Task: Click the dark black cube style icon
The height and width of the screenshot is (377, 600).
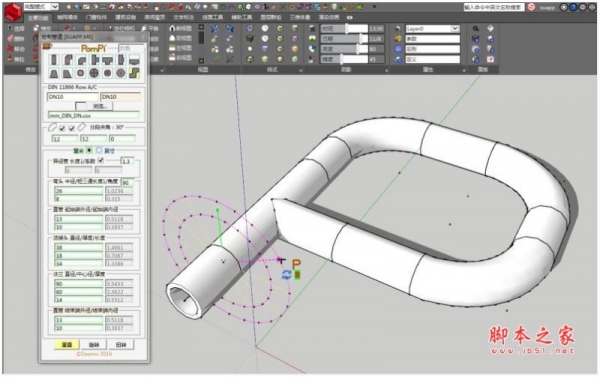Action: pos(250,39)
